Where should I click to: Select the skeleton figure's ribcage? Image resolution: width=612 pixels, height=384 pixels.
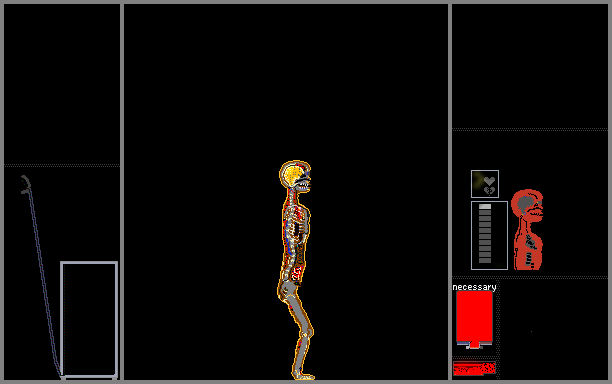[x=297, y=222]
